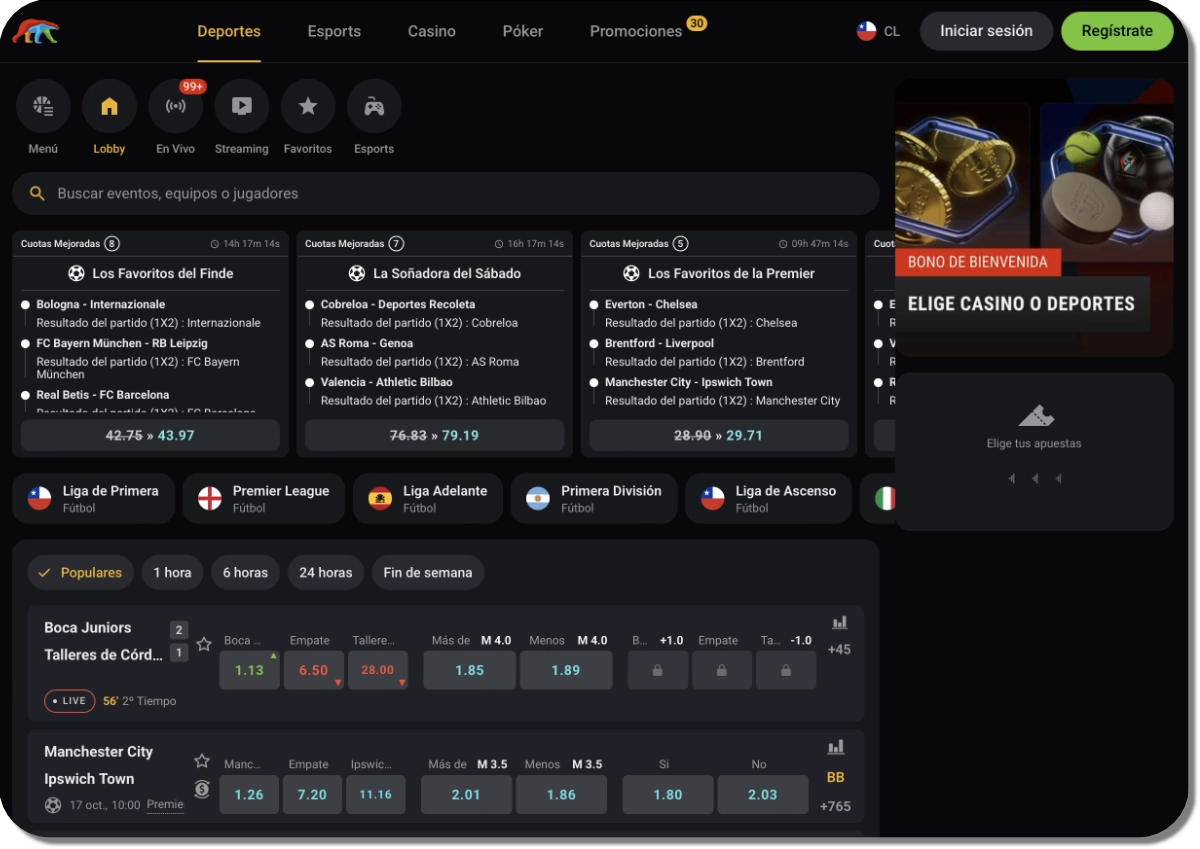Favorite the Boca Juniors match star
1200x849 pixels.
click(204, 644)
